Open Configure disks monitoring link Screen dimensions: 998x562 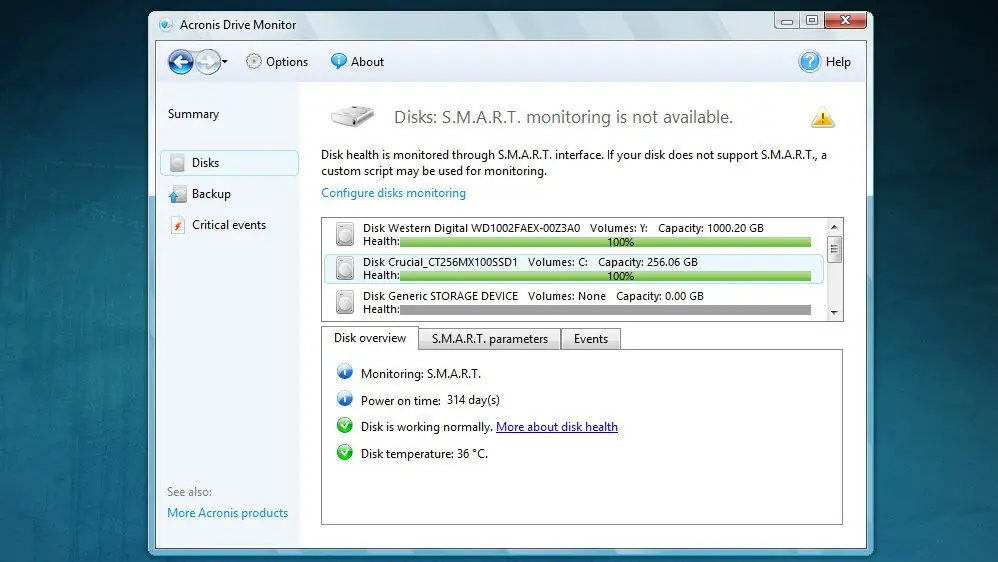pyautogui.click(x=393, y=193)
